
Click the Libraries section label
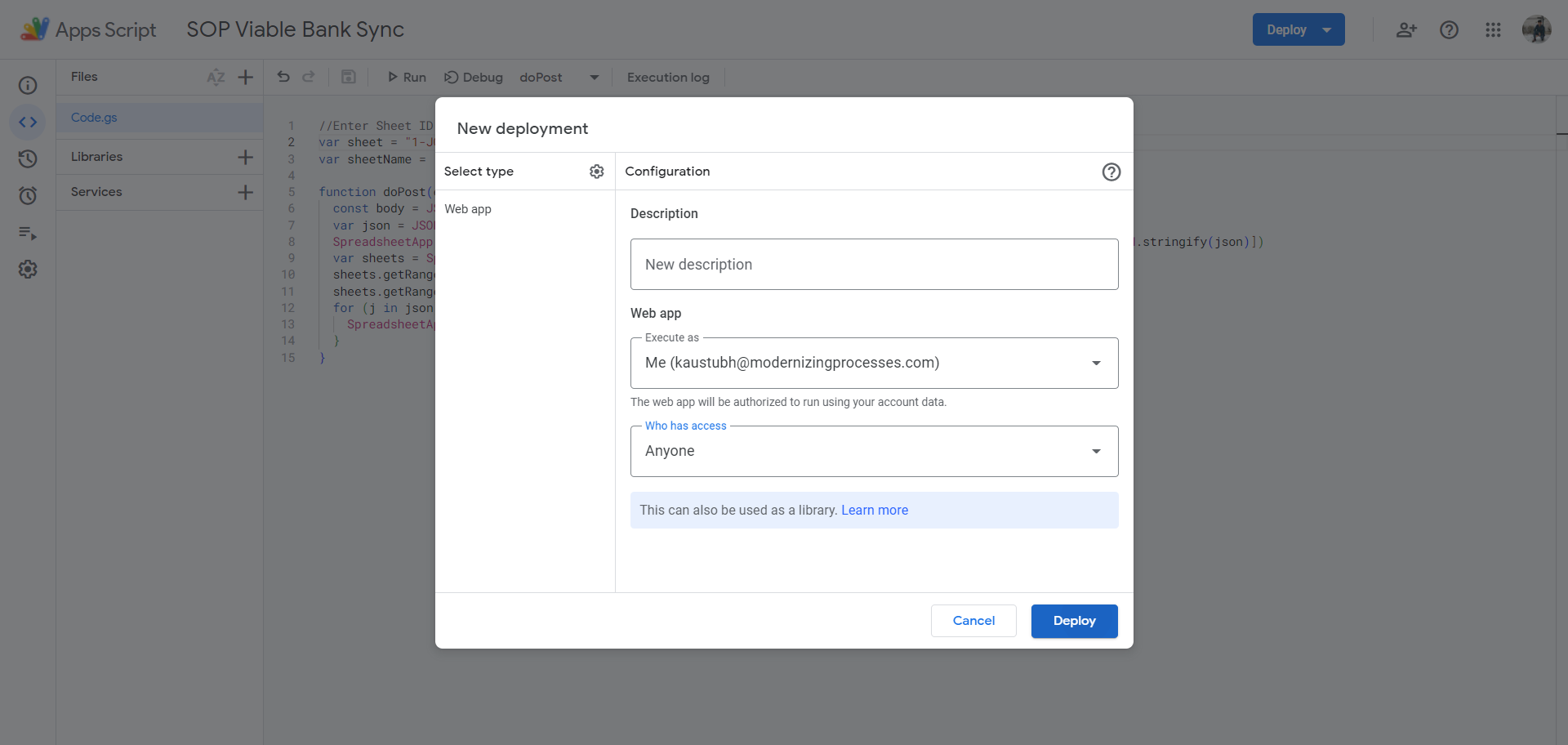96,157
